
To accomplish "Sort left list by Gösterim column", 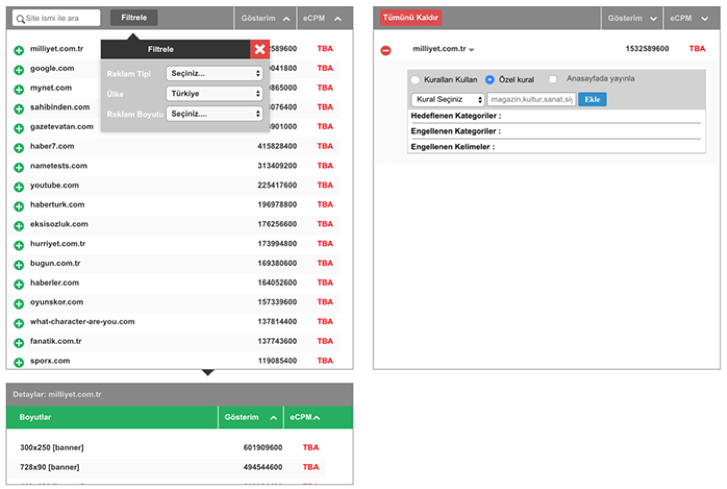I will point(265,18).
